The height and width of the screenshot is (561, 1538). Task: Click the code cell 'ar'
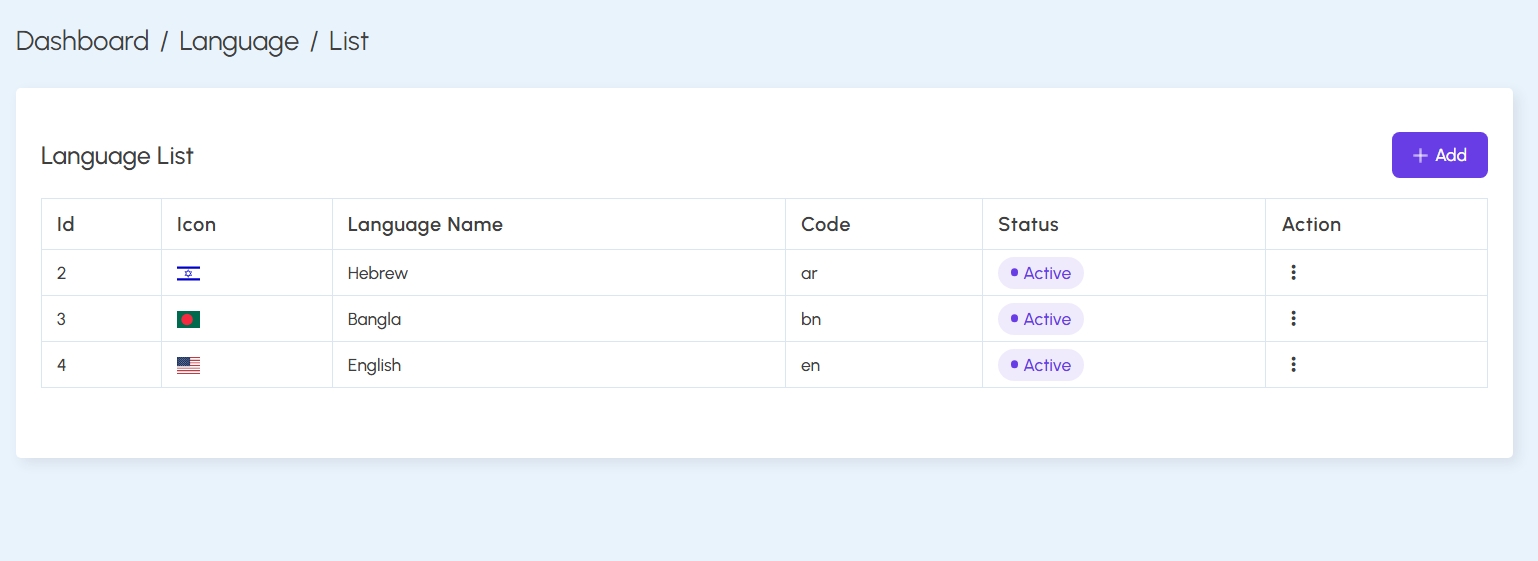click(884, 273)
